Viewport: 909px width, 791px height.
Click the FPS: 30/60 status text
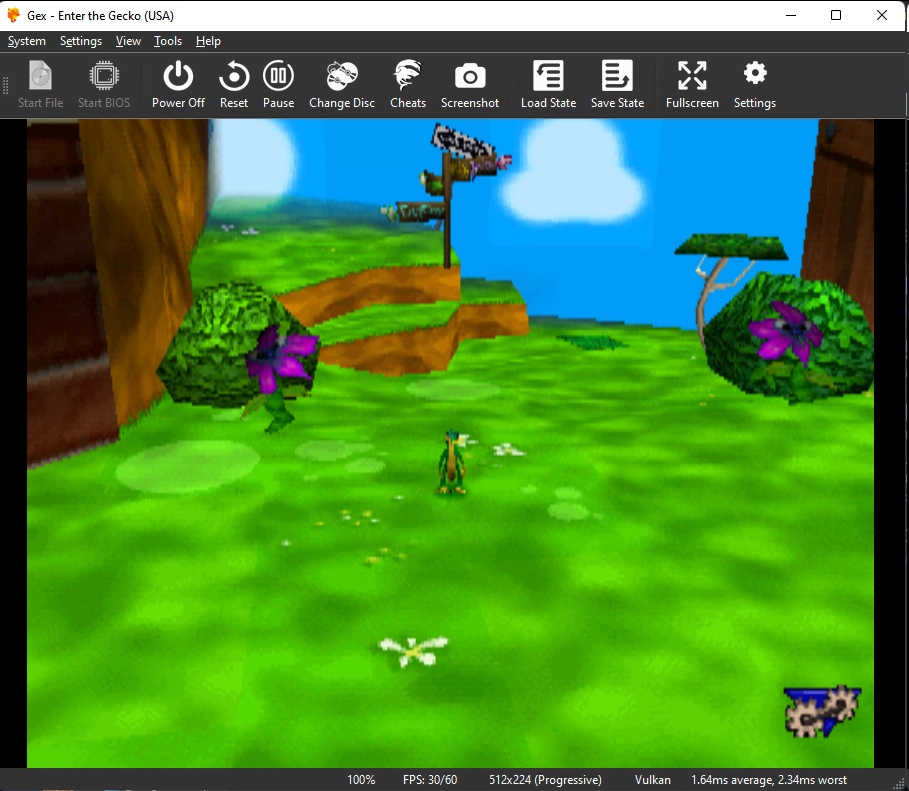(430, 780)
